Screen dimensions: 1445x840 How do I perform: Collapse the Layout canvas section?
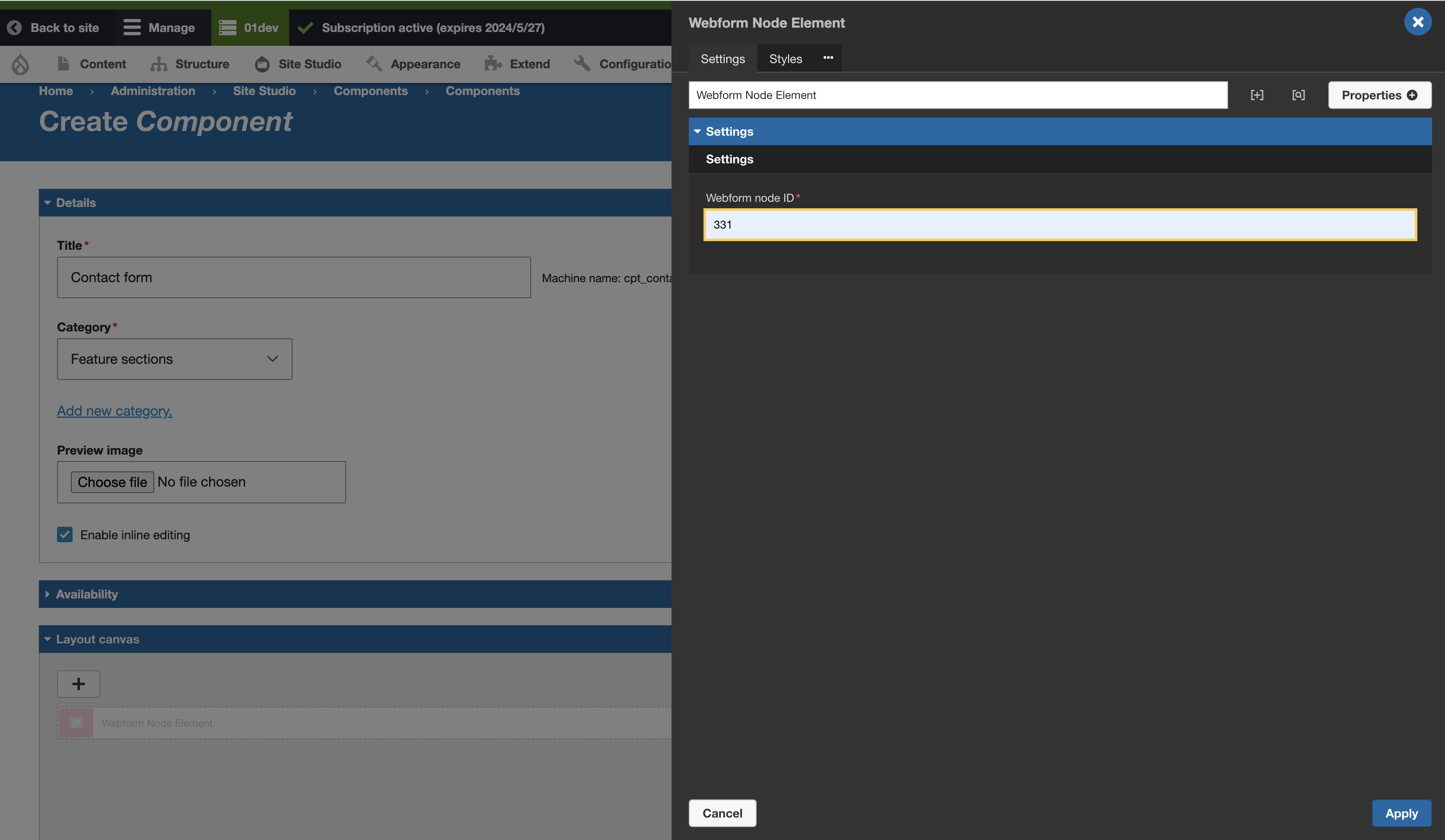[356, 639]
